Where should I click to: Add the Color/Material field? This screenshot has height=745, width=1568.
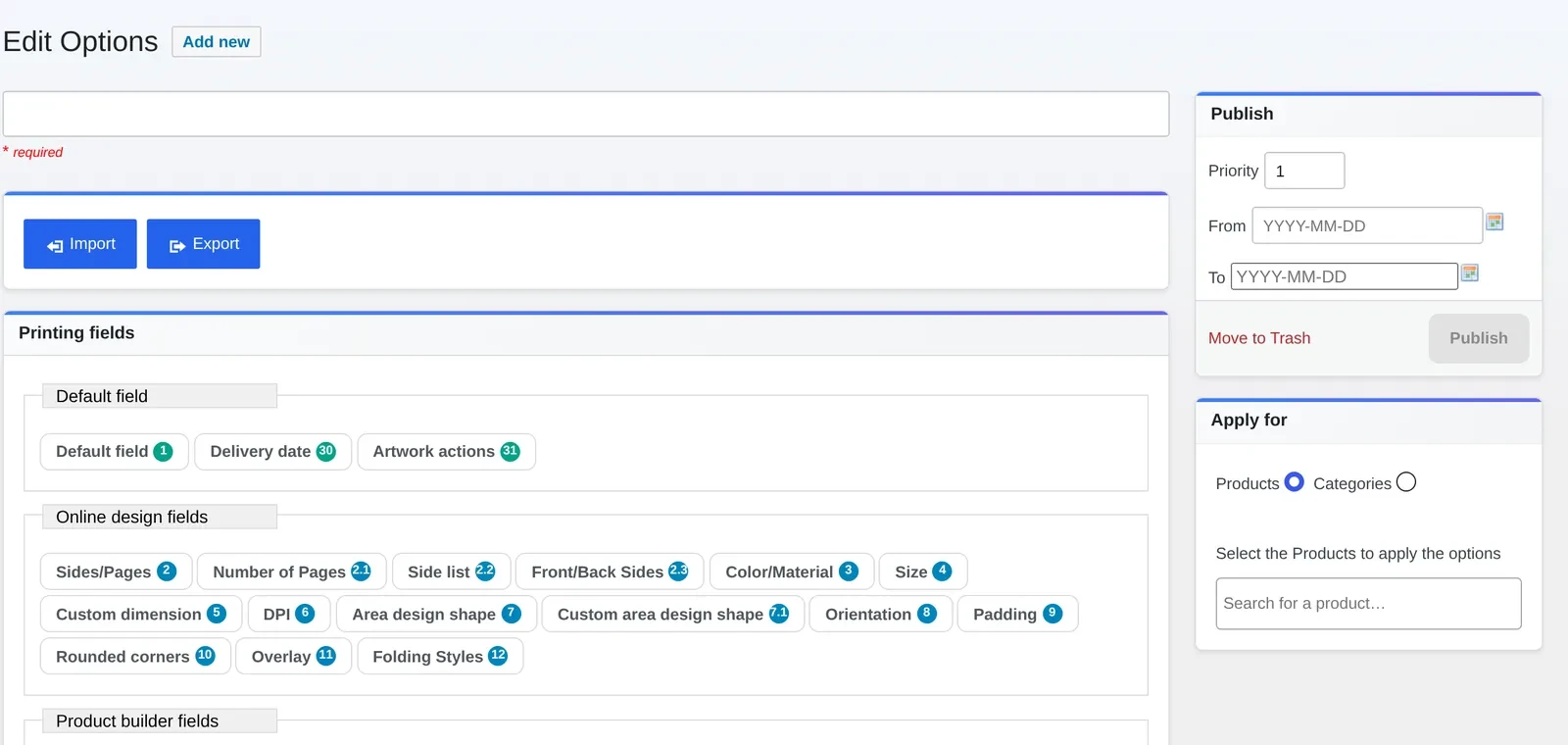click(792, 571)
